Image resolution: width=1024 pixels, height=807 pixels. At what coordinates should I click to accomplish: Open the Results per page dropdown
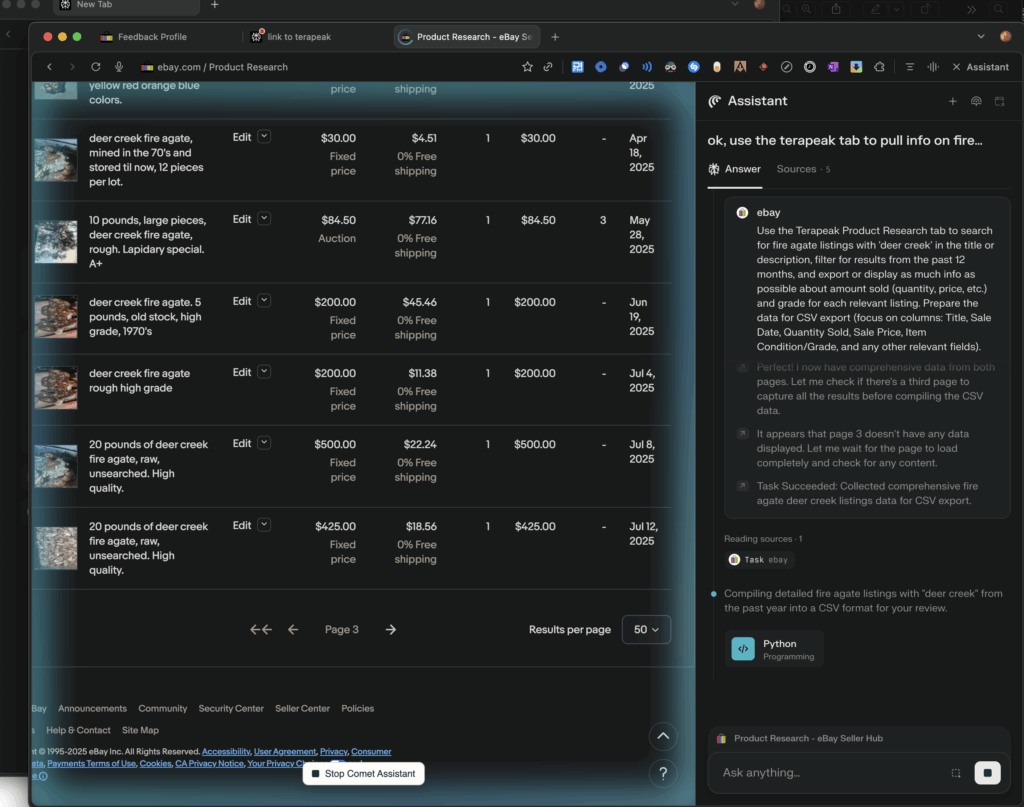[646, 630]
